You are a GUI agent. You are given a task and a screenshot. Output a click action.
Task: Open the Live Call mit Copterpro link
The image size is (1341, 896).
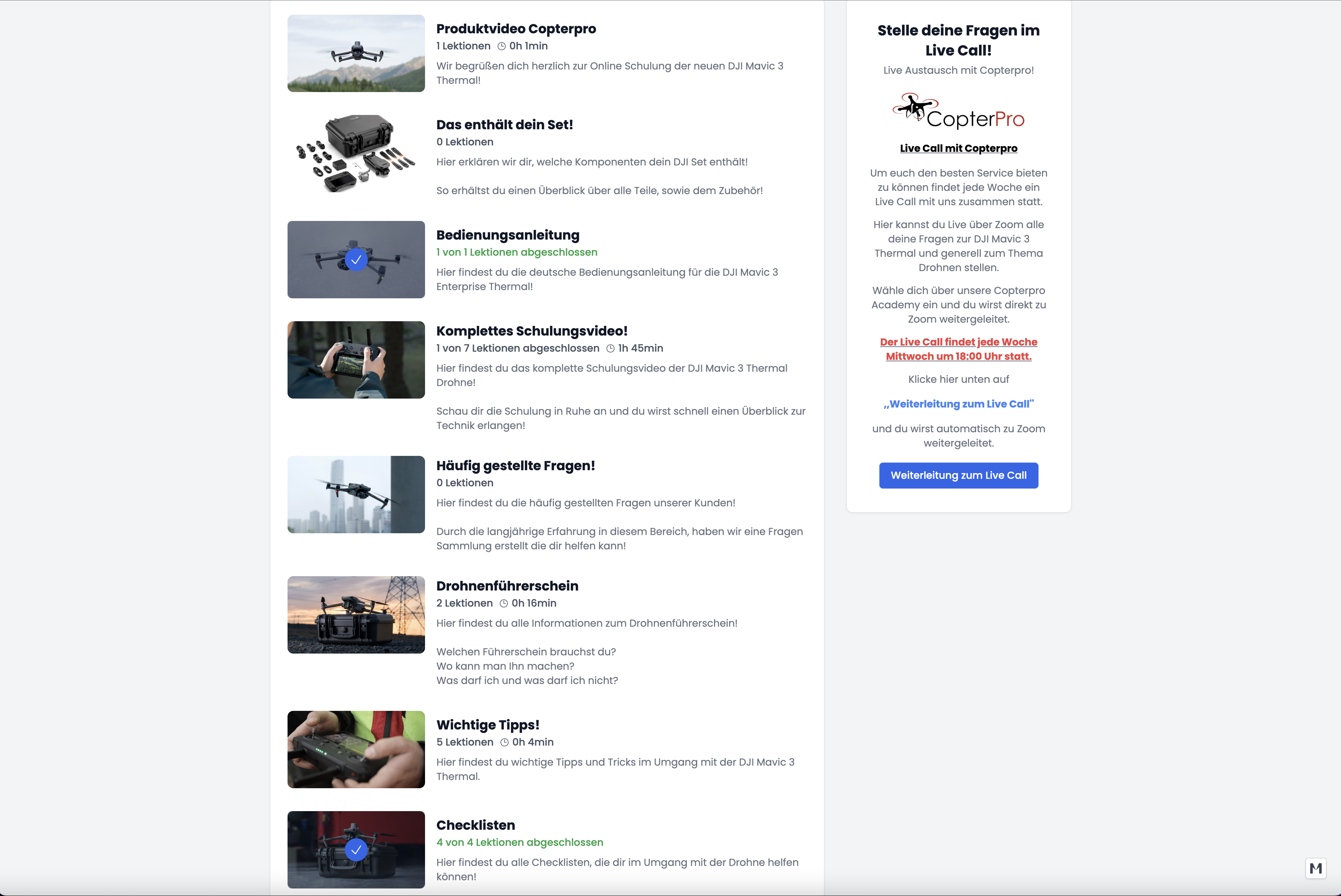[958, 149]
